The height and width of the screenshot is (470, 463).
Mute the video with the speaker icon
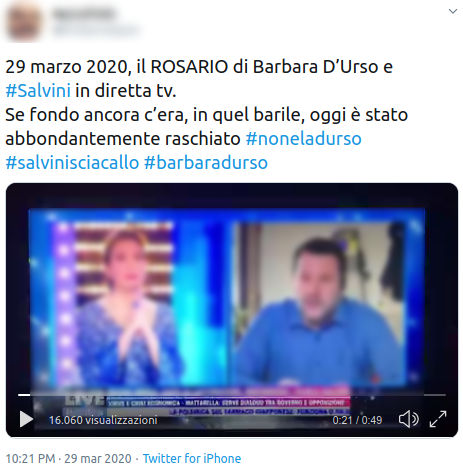coord(408,419)
